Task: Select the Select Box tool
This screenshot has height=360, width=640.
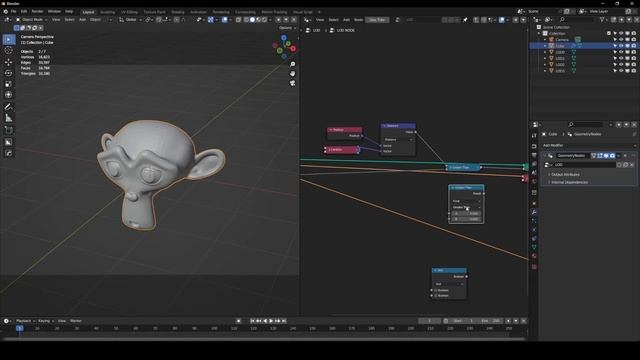Action: (x=9, y=40)
